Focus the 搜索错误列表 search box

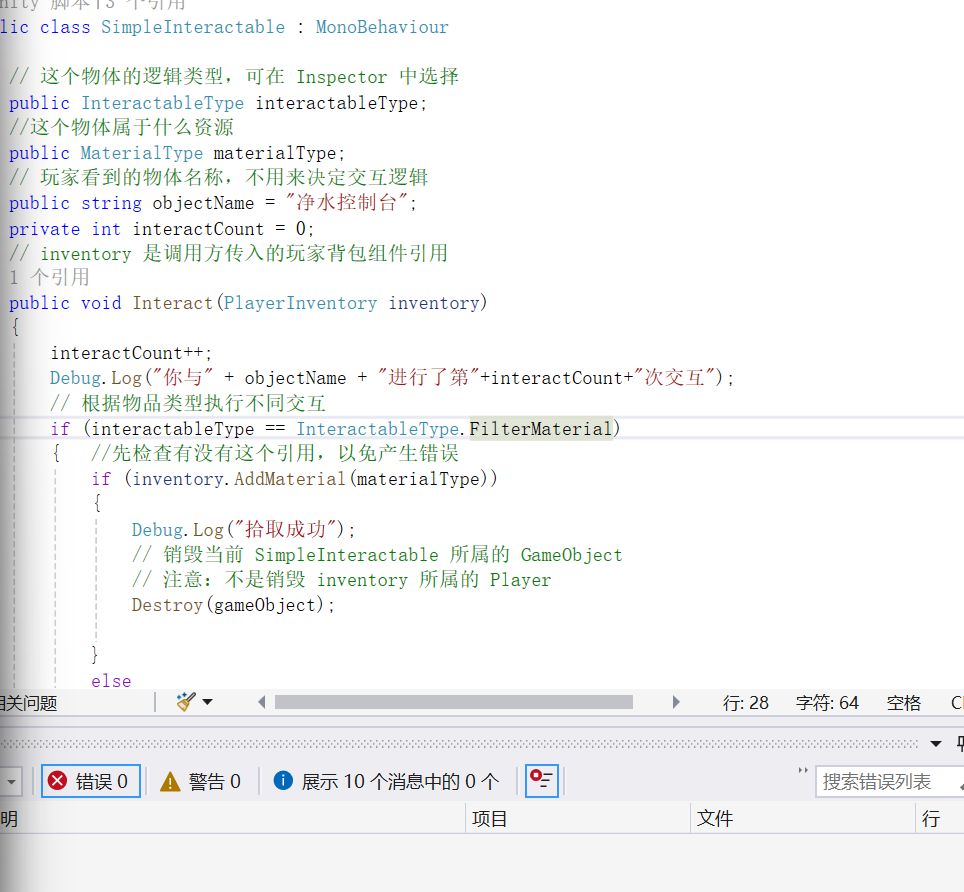click(889, 781)
